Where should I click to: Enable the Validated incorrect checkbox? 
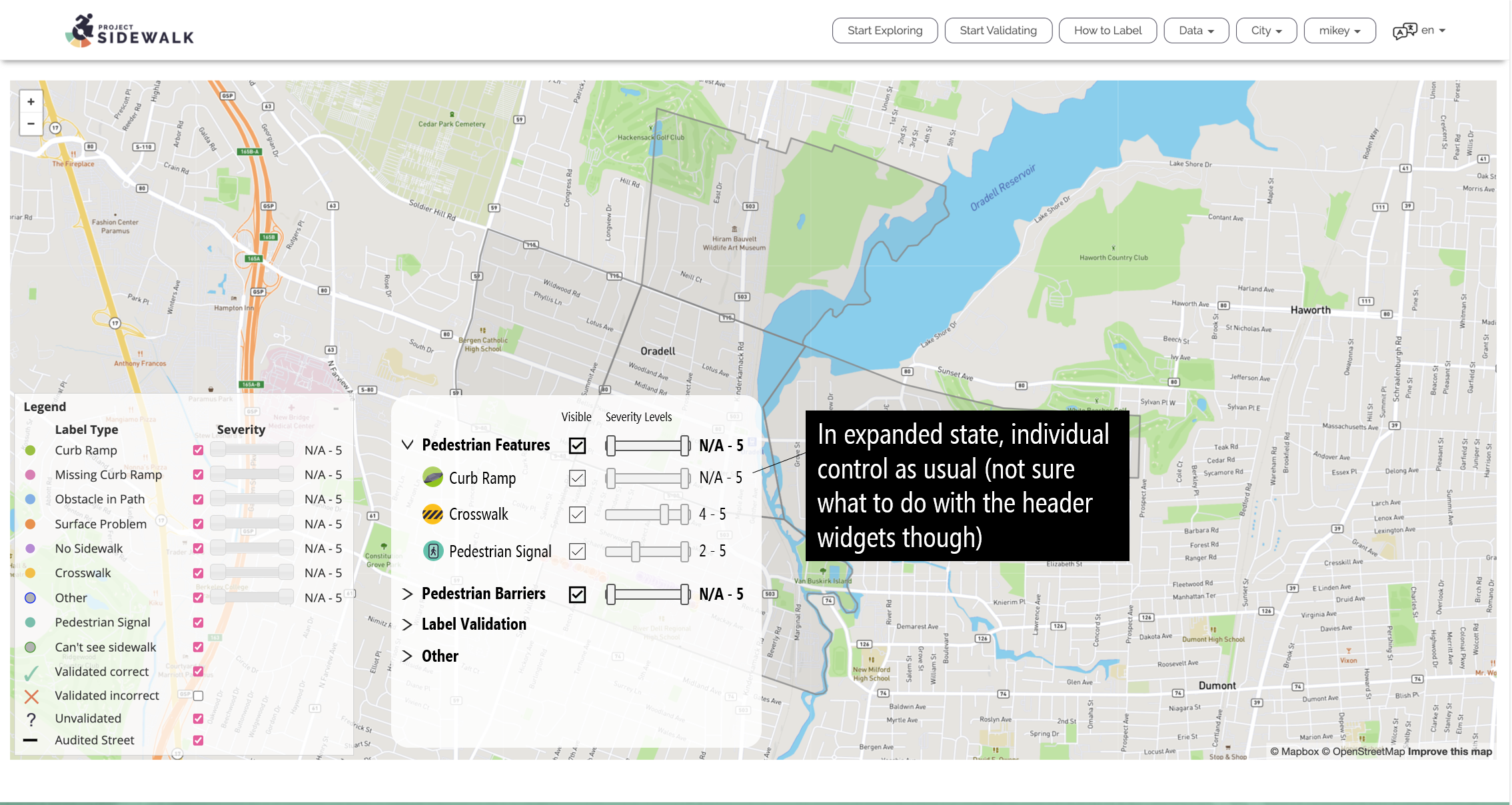(x=198, y=695)
